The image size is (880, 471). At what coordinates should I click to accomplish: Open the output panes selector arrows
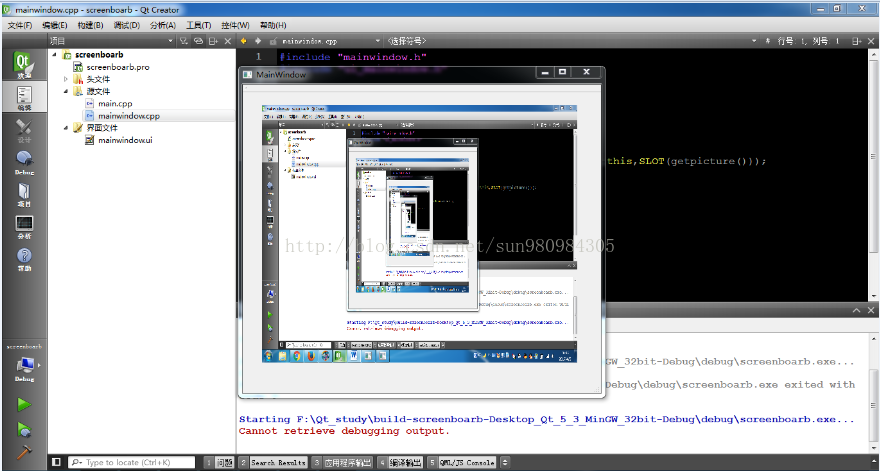tap(505, 463)
